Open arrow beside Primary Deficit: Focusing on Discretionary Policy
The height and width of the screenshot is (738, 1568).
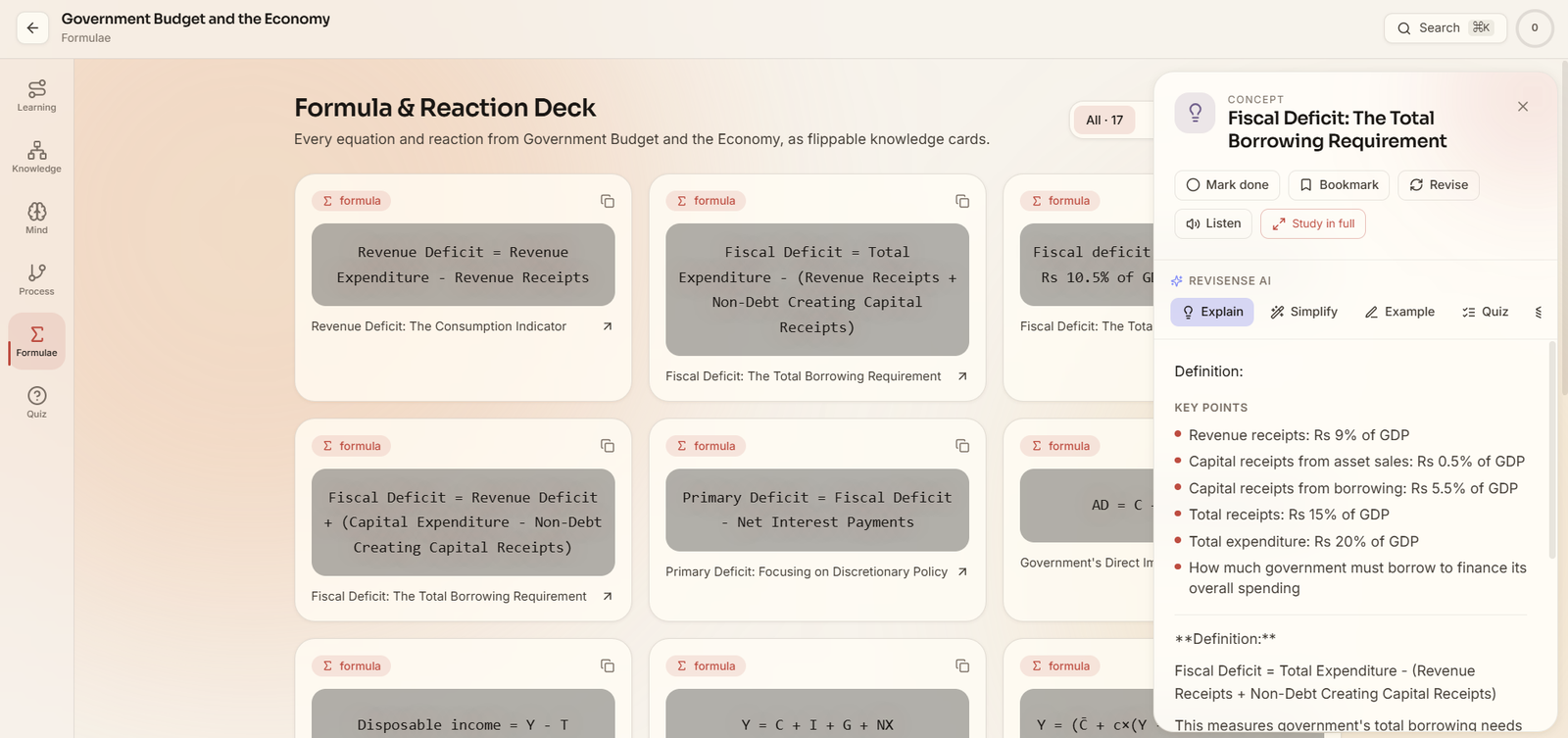click(x=962, y=571)
